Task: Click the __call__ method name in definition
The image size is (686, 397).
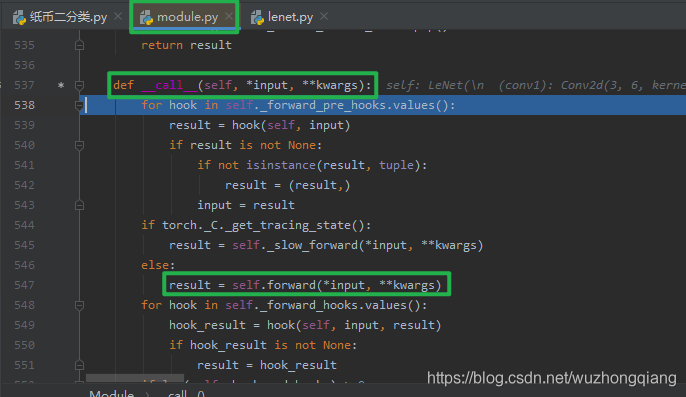Action: 169,85
